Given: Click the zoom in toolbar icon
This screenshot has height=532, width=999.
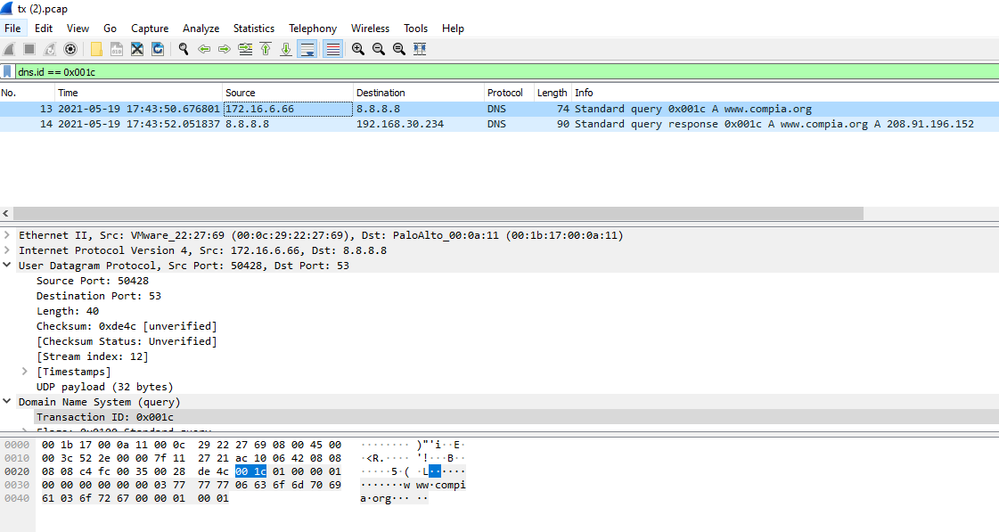Looking at the screenshot, I should (358, 49).
